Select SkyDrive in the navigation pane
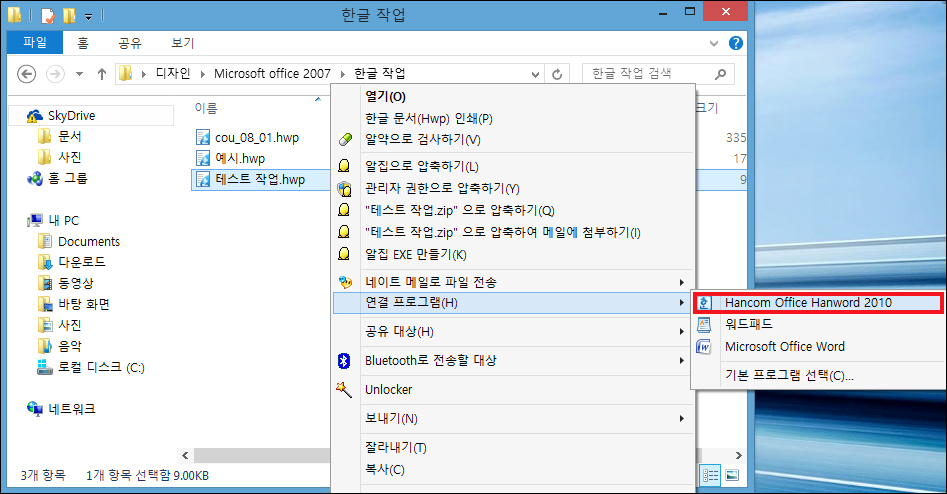Screen dimensions: 947x494 (x=71, y=115)
